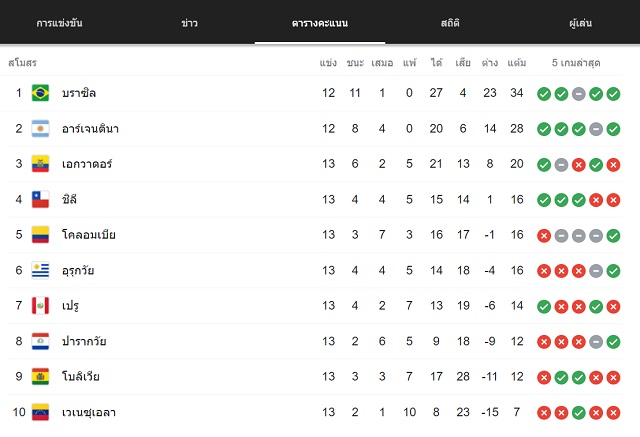Click the แต้ม column header

(x=517, y=63)
